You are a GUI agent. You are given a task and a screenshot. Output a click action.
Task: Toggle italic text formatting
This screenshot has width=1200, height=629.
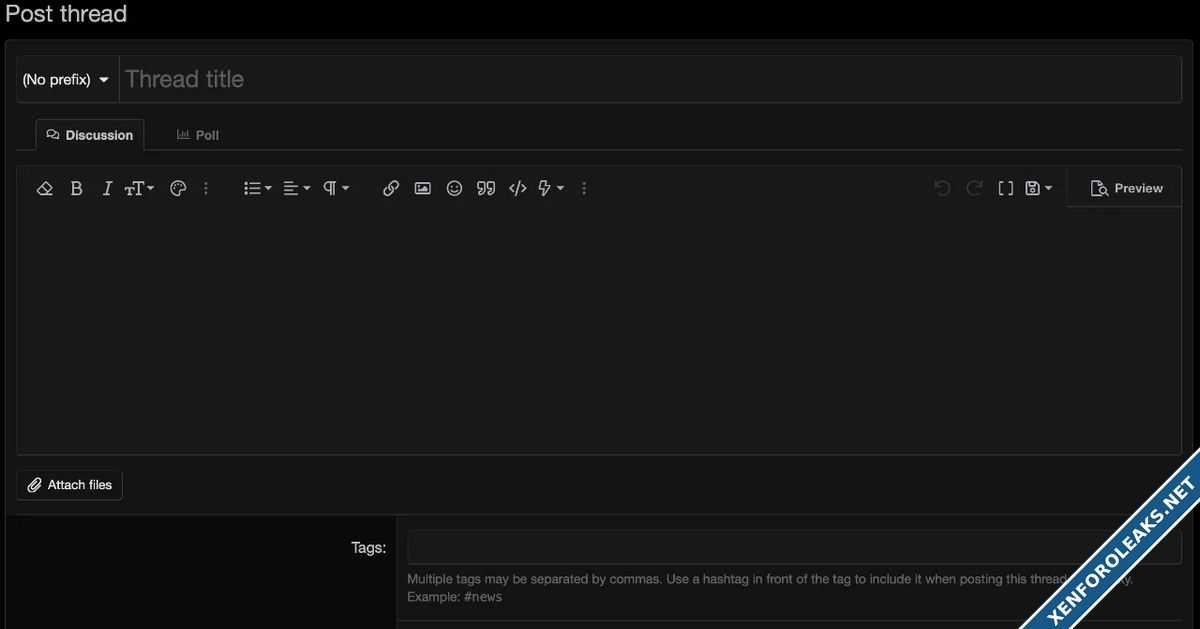(x=107, y=188)
